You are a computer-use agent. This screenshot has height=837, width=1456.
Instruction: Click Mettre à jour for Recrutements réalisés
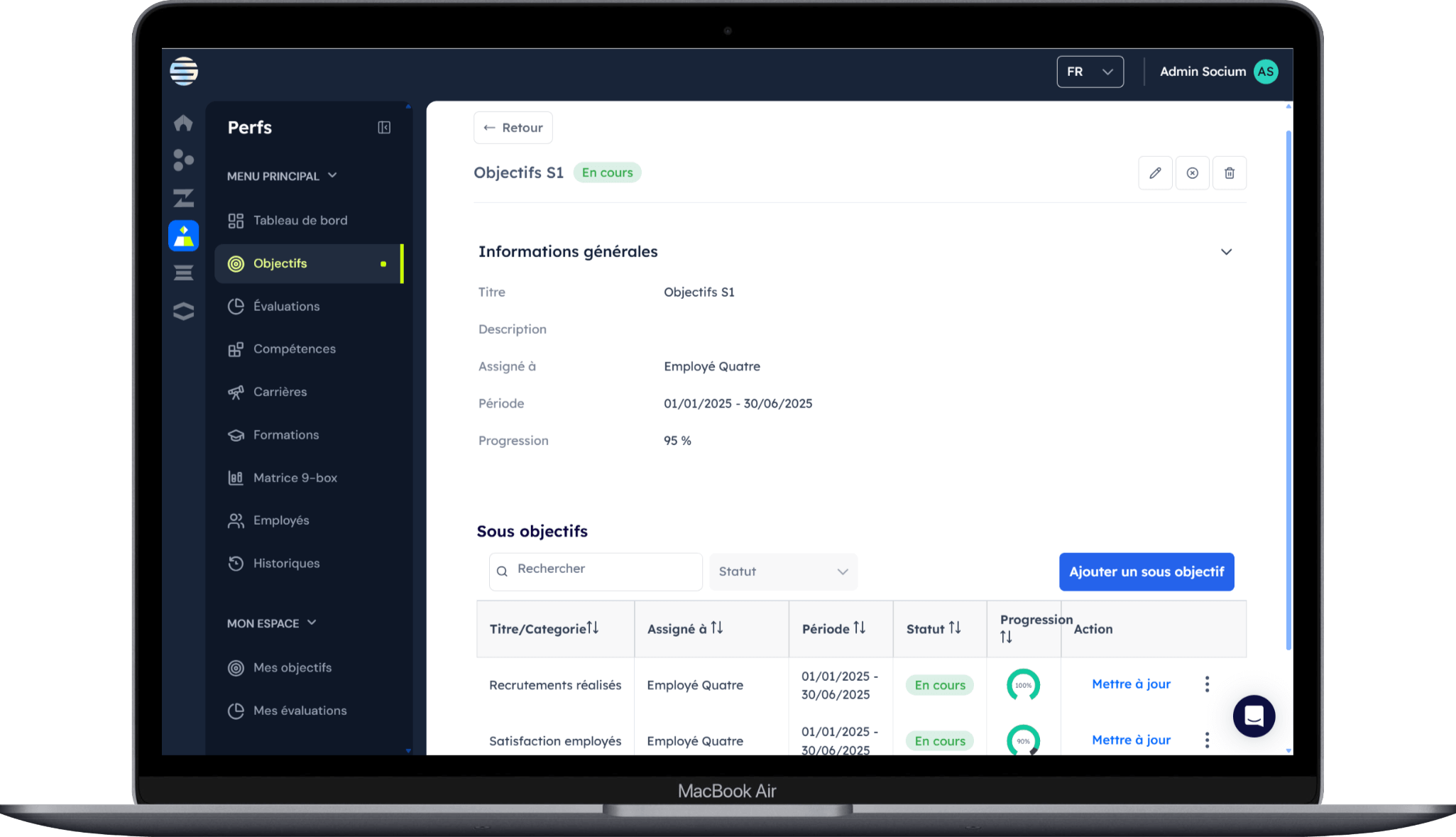tap(1130, 684)
